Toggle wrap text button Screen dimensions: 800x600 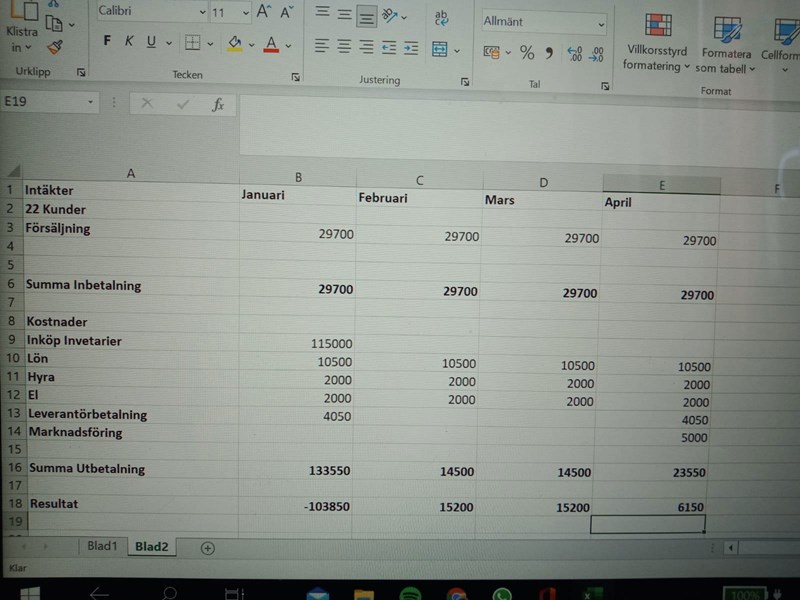tap(441, 15)
